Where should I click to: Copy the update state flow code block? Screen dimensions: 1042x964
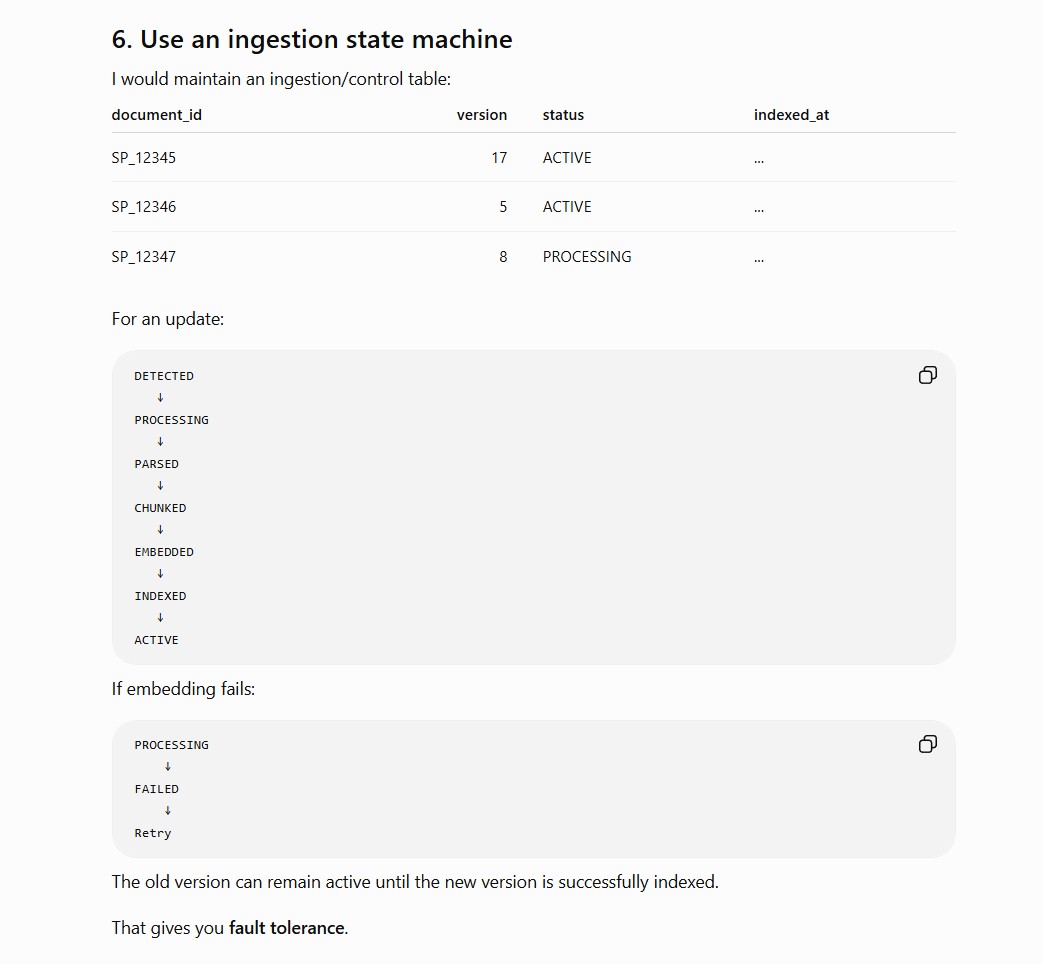[928, 375]
